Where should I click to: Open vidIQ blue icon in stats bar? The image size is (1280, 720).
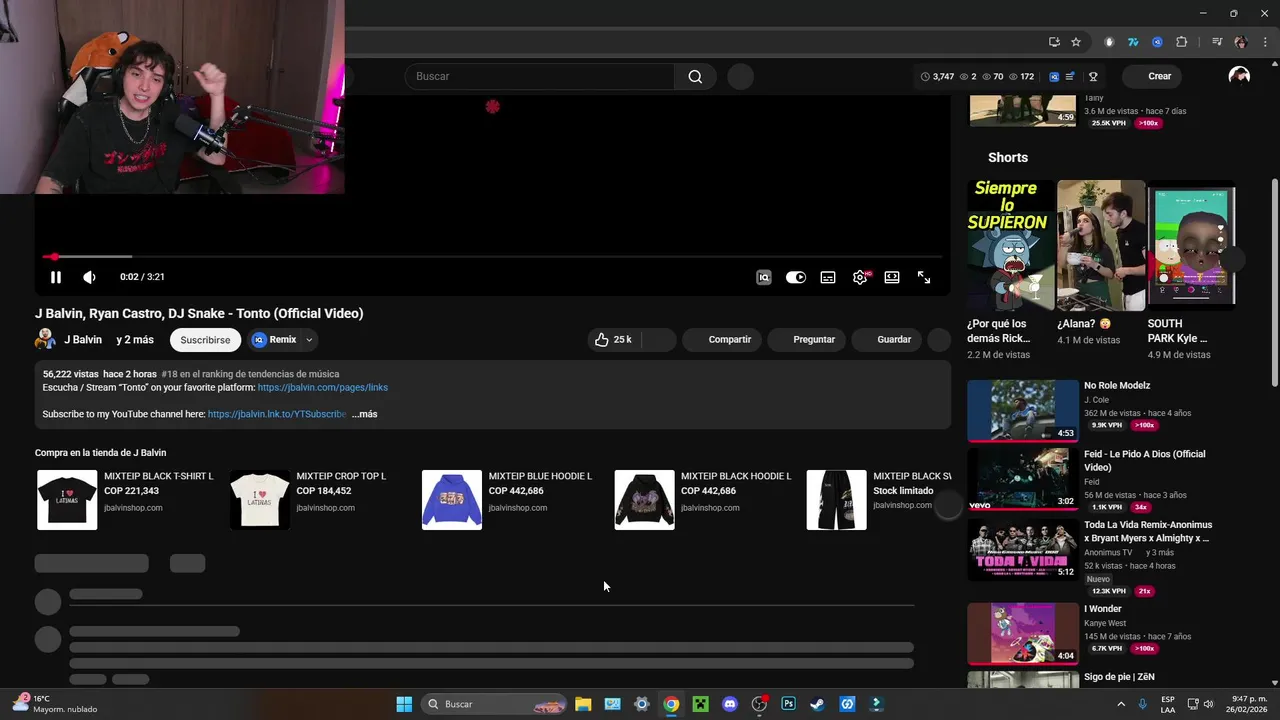click(x=1054, y=76)
